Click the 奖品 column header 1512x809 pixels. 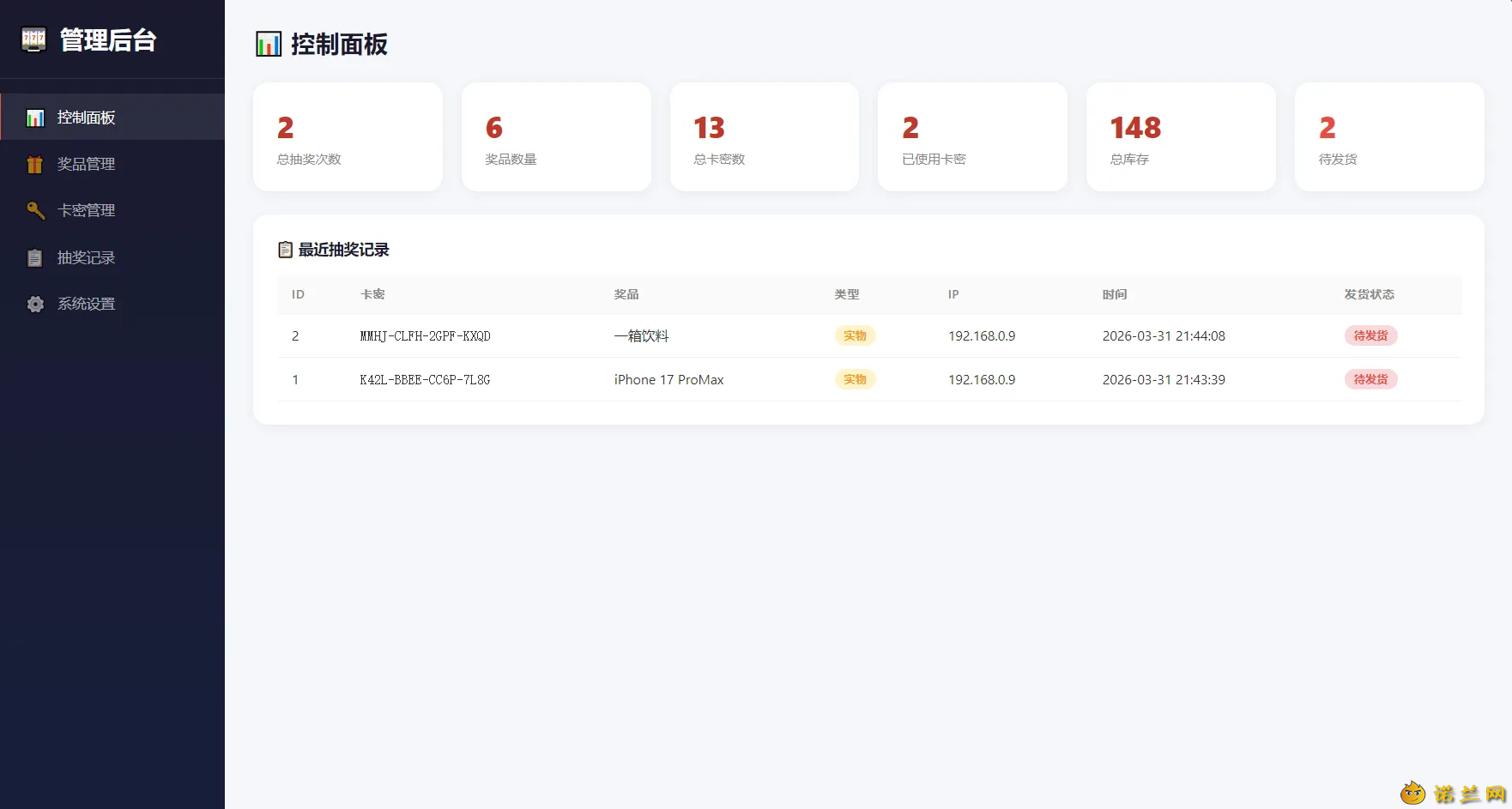(626, 294)
